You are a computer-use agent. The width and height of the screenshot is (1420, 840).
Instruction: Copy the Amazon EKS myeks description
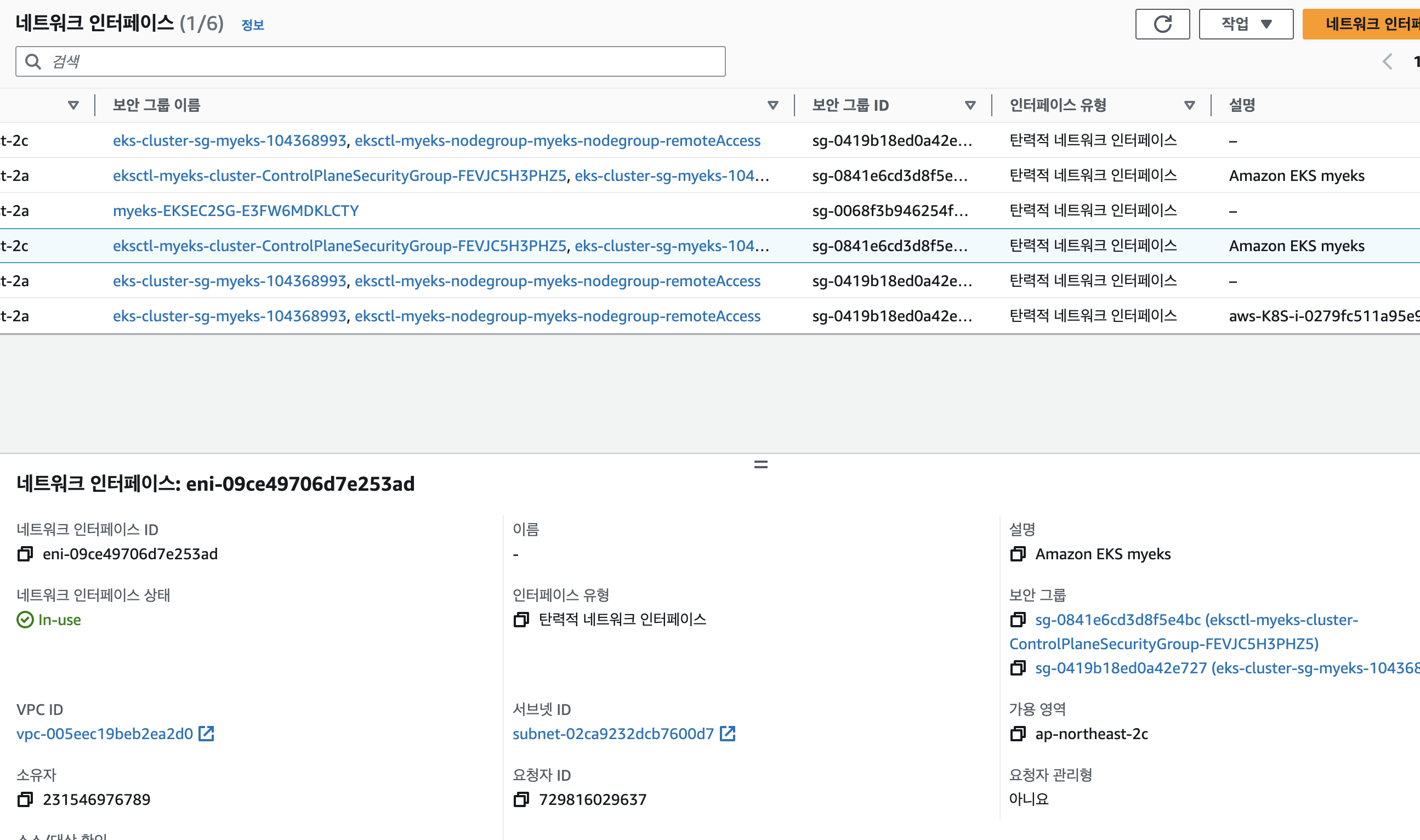[1018, 554]
